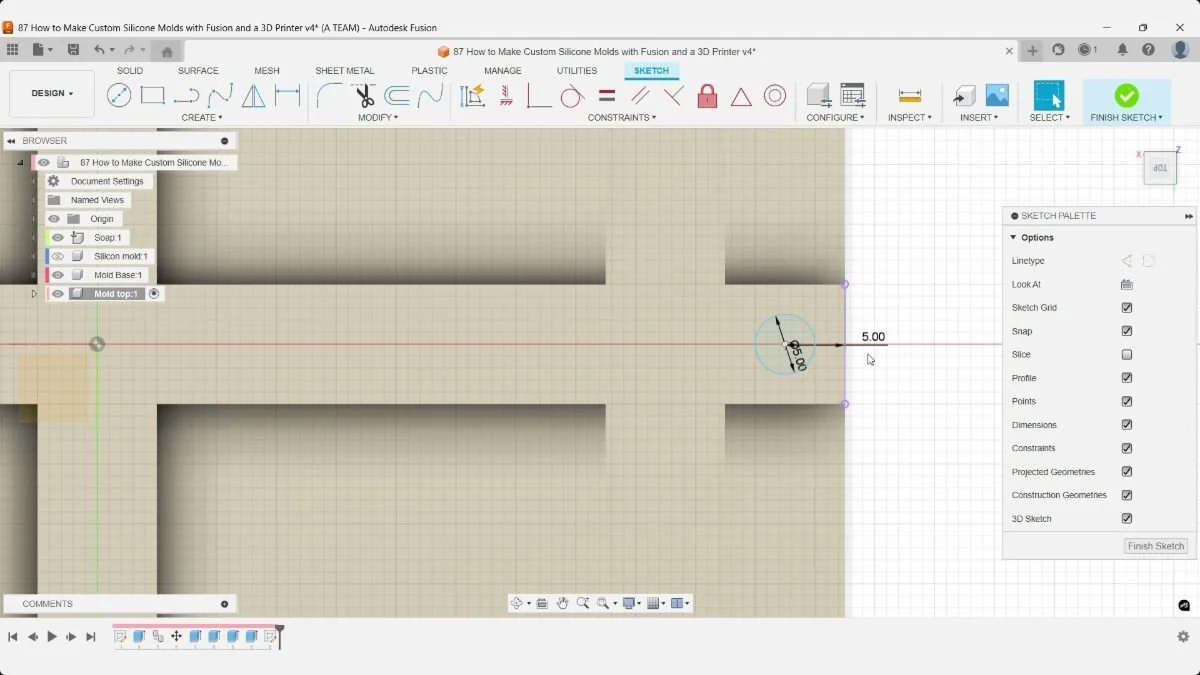
Task: Toggle the Projected Geometries checkbox
Action: point(1127,472)
